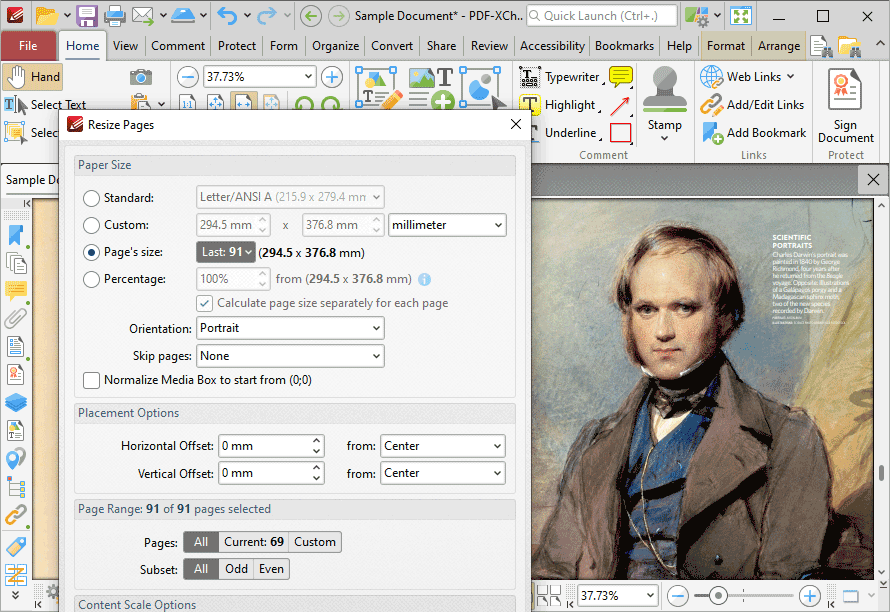Click the Add Text tool icon

pos(431,87)
